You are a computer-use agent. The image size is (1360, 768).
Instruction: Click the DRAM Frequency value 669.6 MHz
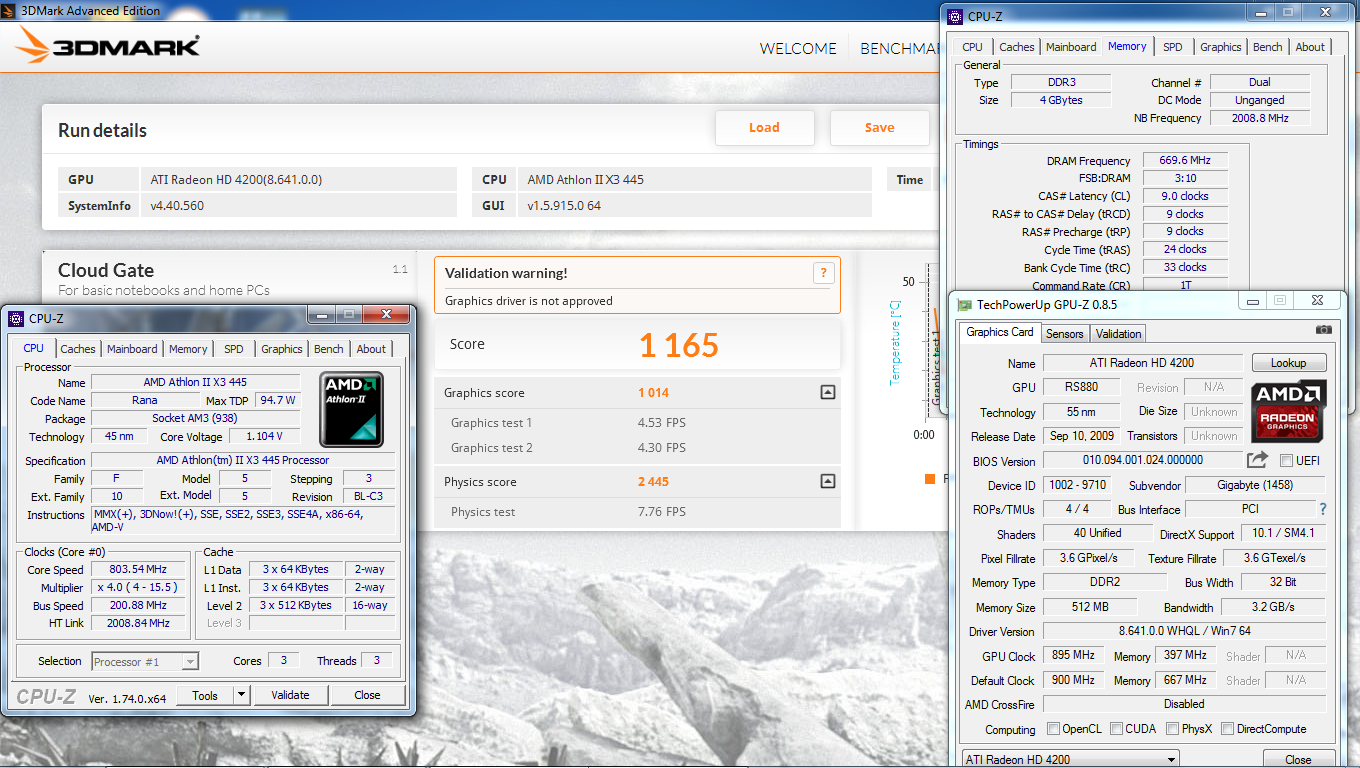[1184, 160]
